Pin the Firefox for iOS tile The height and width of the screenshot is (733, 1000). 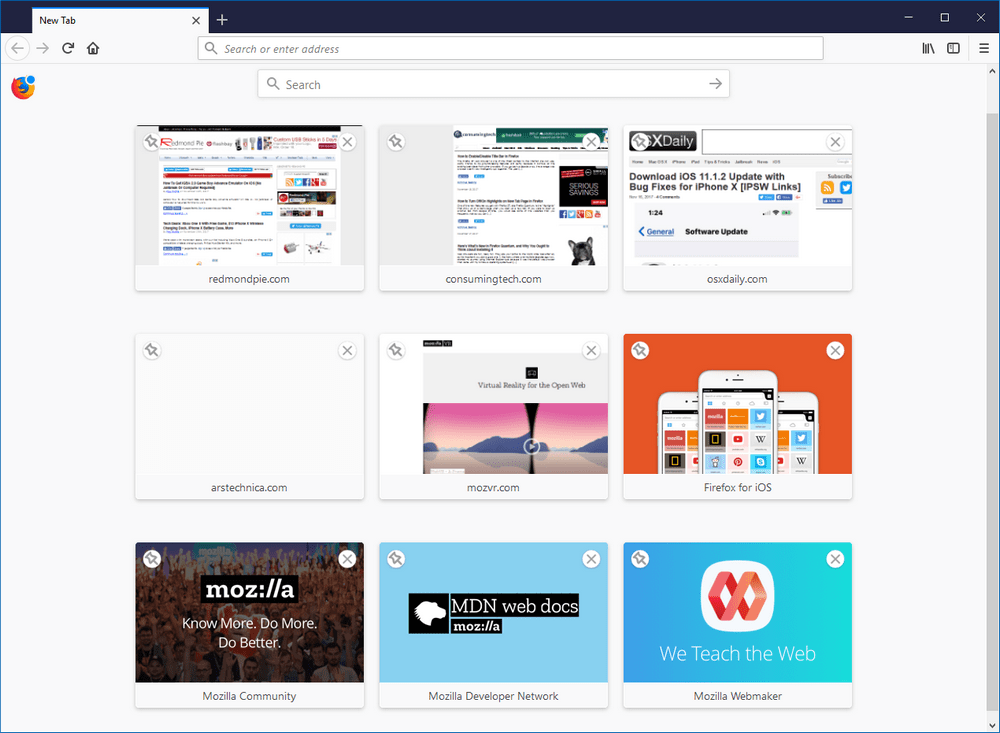tap(639, 350)
